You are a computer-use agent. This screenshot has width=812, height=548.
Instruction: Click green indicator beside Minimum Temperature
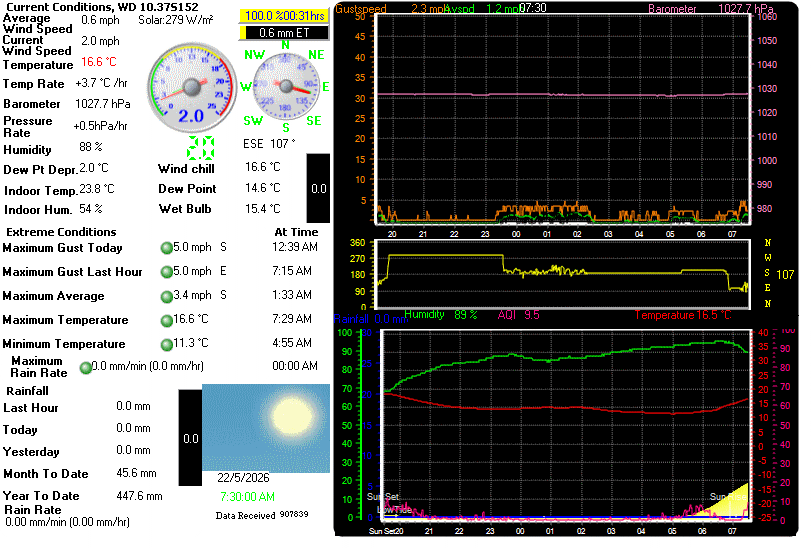point(166,344)
